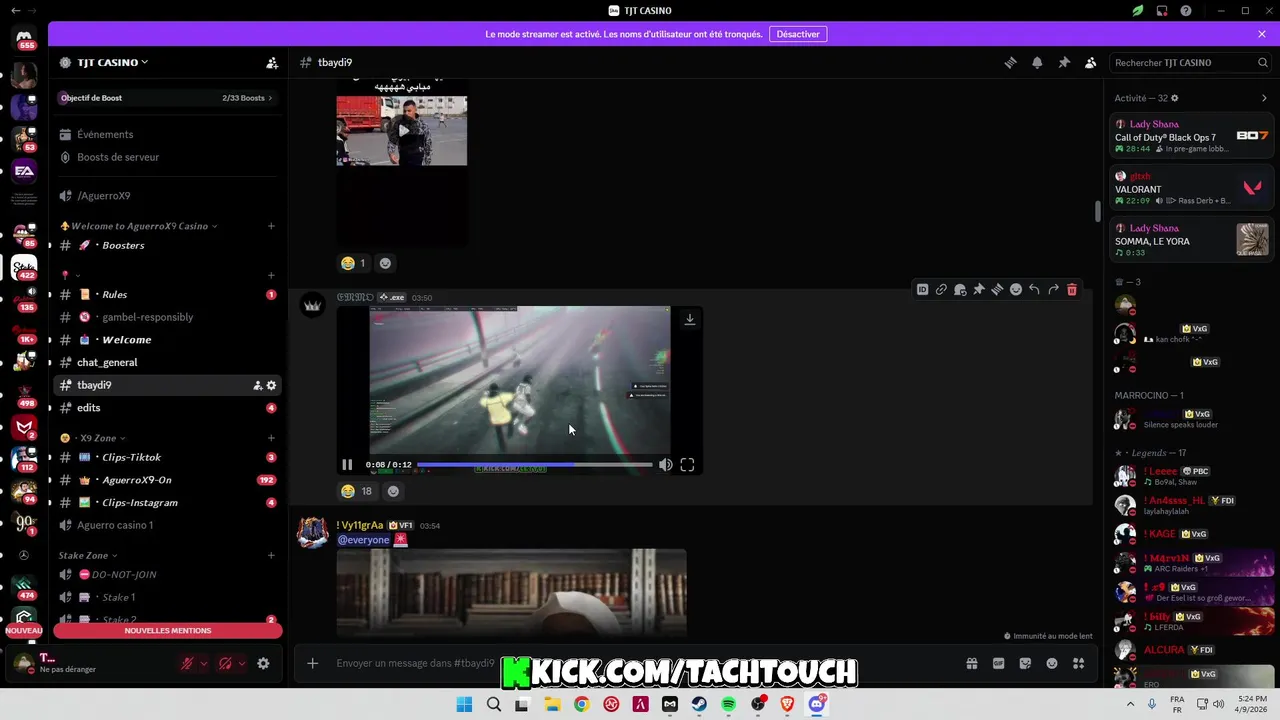Open the AguerroX9-On channel

click(167, 480)
